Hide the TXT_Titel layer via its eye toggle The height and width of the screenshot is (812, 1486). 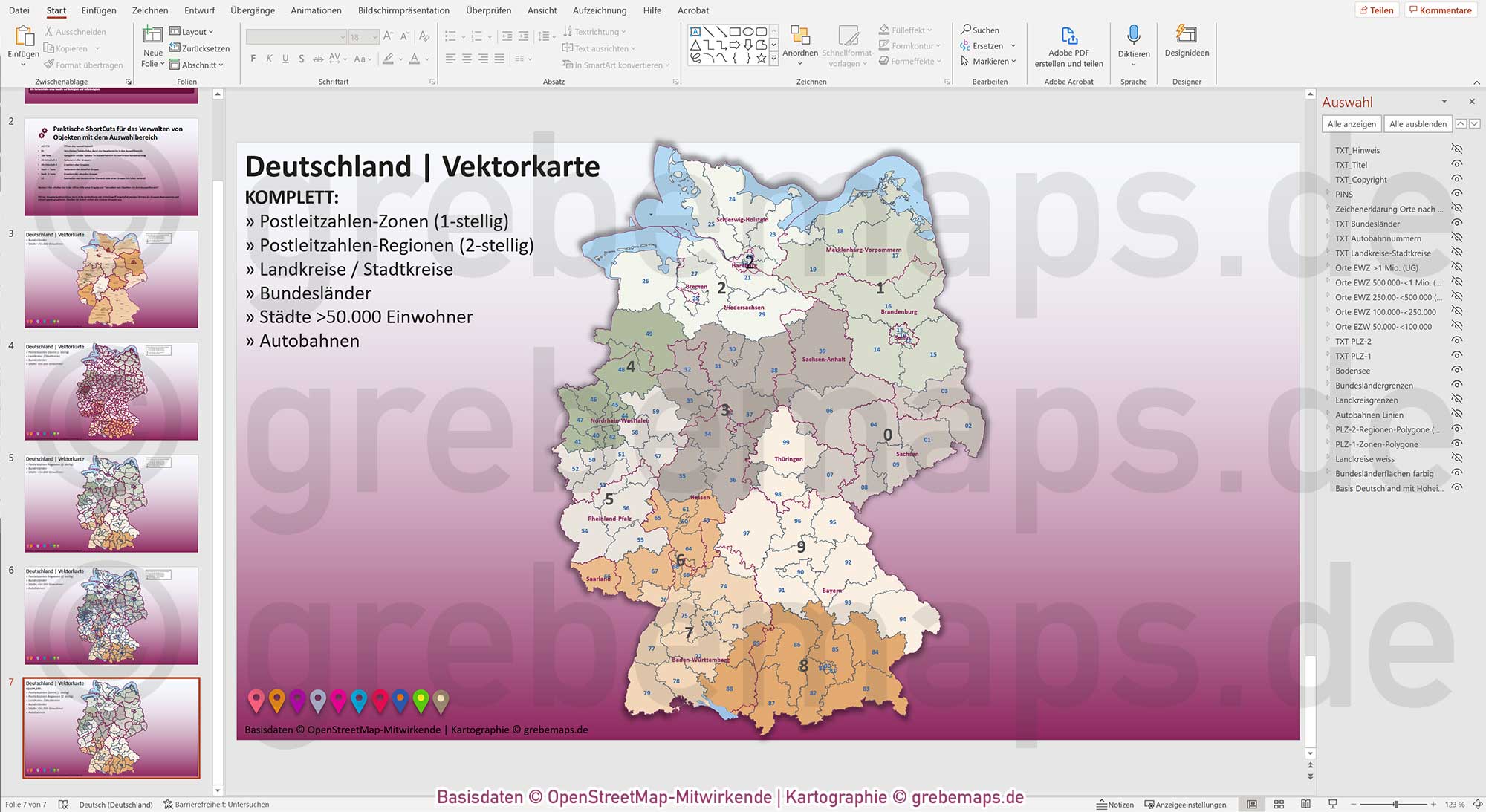1456,164
